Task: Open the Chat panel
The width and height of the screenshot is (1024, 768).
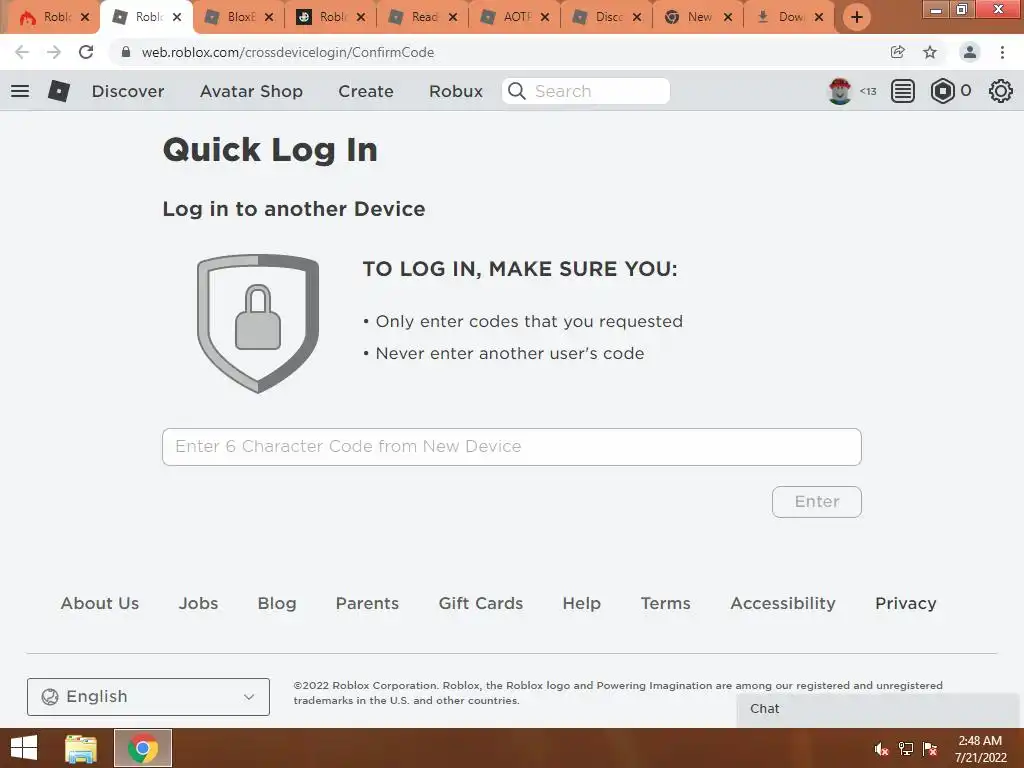Action: [x=879, y=709]
